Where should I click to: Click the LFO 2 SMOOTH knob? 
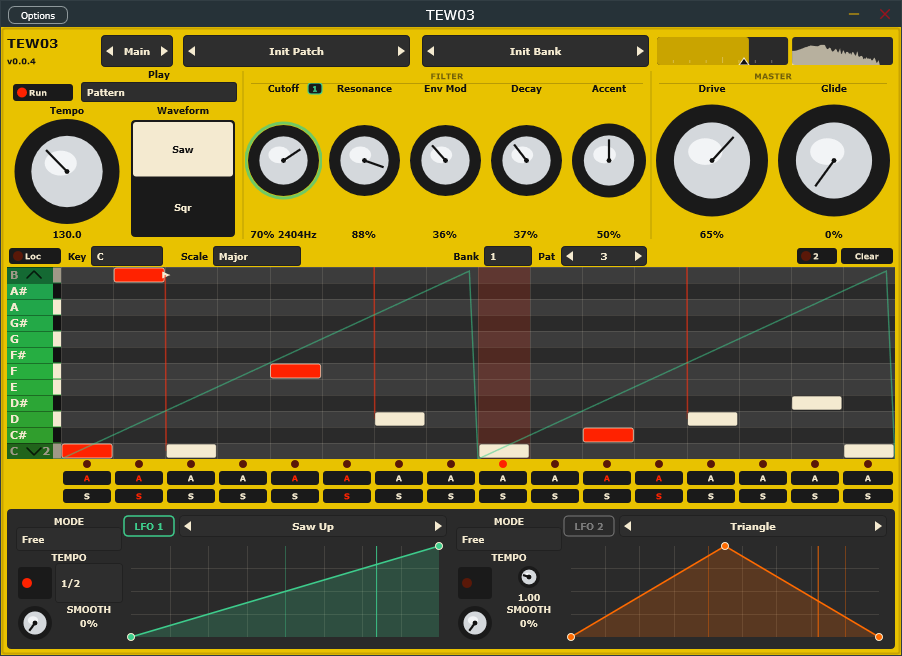pyautogui.click(x=475, y=623)
